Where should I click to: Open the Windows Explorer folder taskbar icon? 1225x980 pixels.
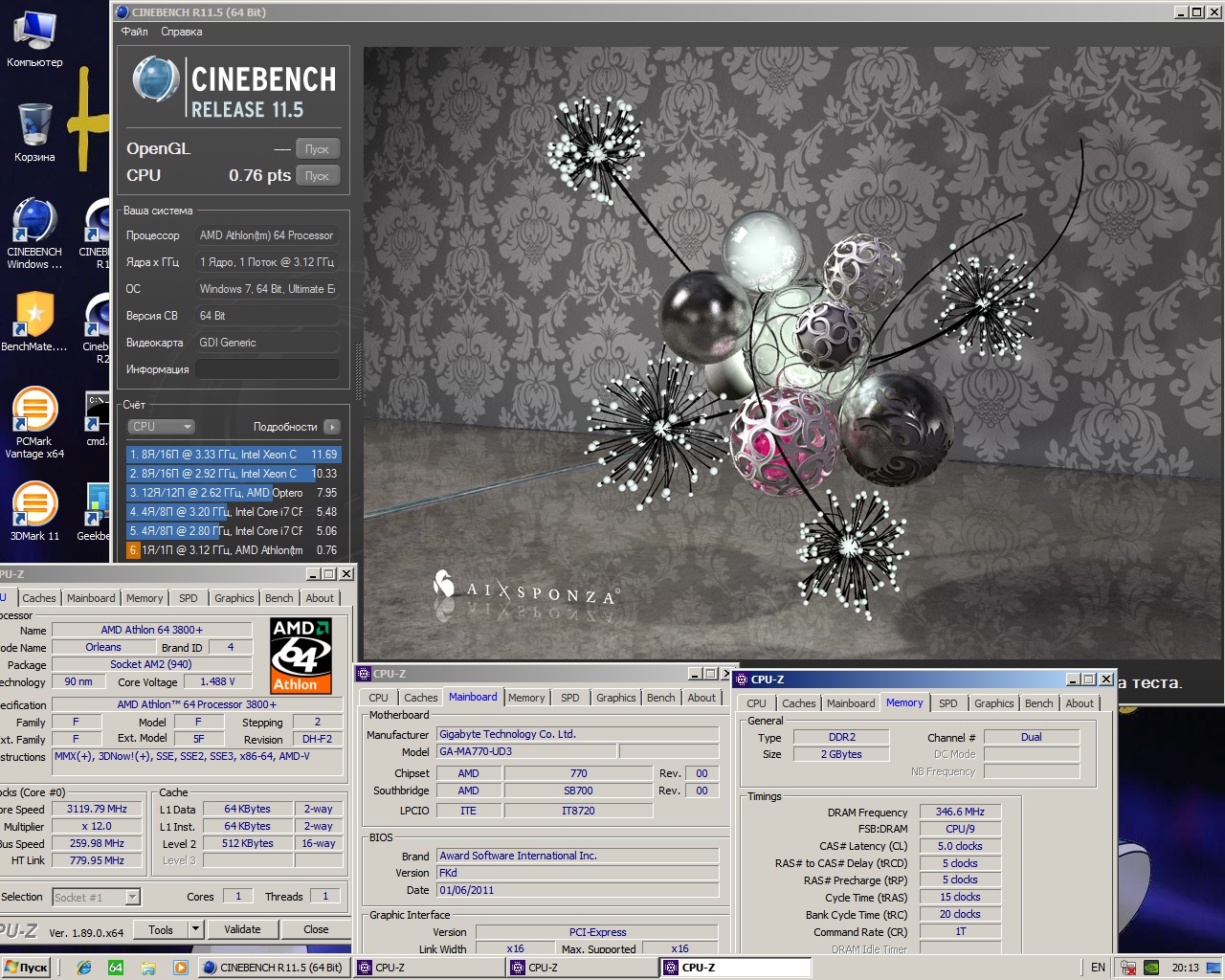click(x=148, y=968)
